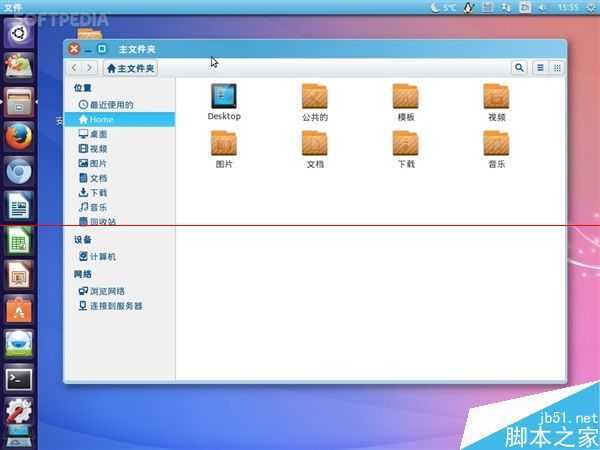Open the Files manager dock icon
The image size is (600, 450).
coord(19,102)
